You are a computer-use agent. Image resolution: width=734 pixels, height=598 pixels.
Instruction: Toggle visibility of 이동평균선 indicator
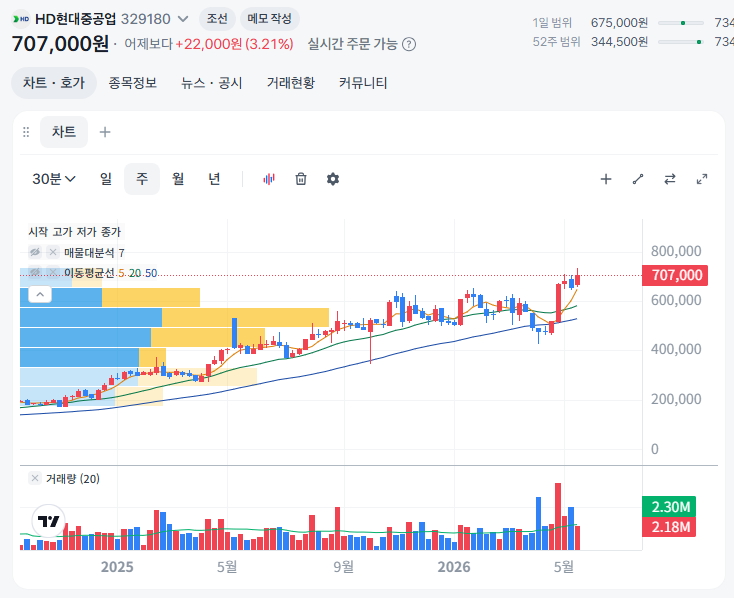tap(35, 272)
